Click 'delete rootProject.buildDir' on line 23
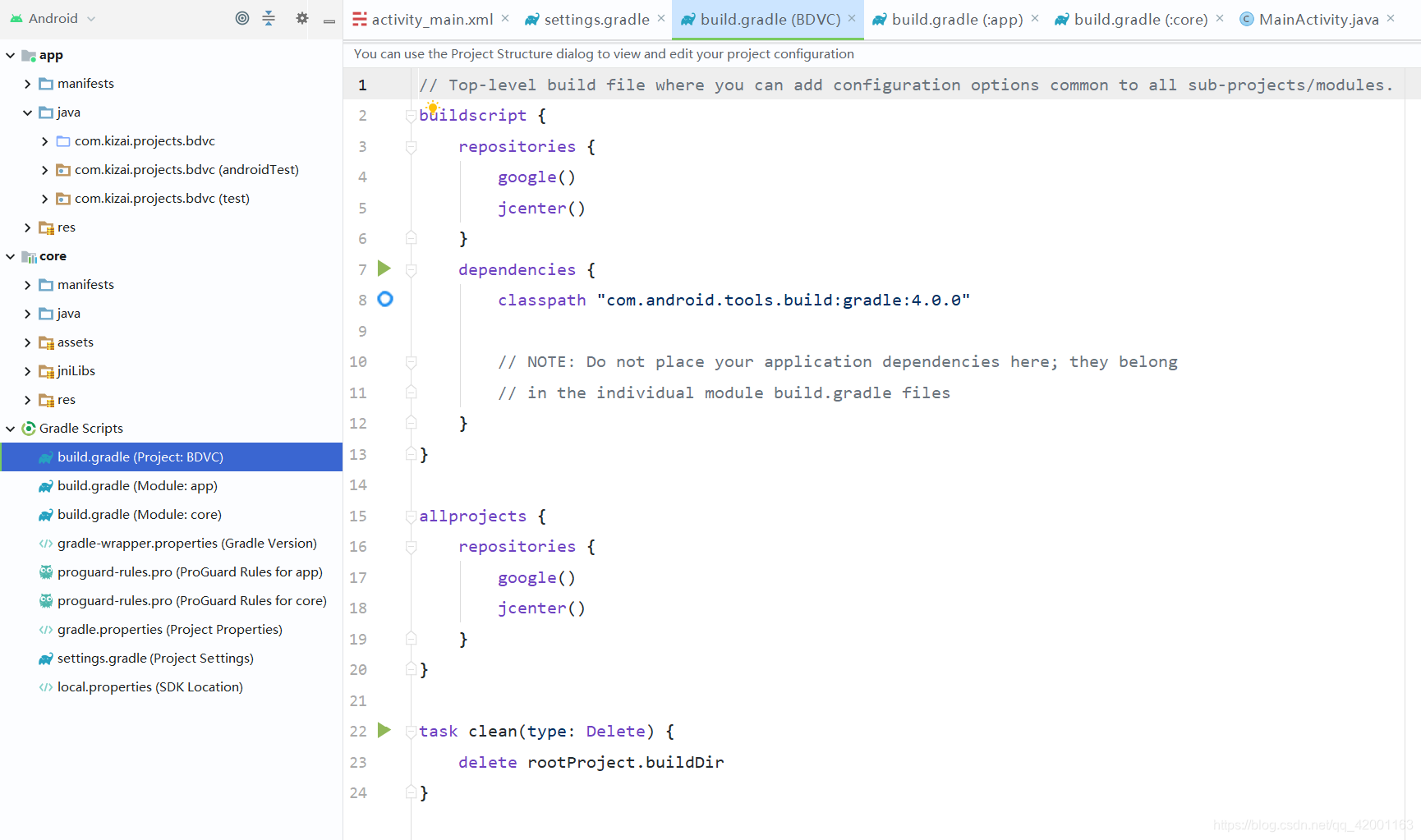 tap(591, 763)
